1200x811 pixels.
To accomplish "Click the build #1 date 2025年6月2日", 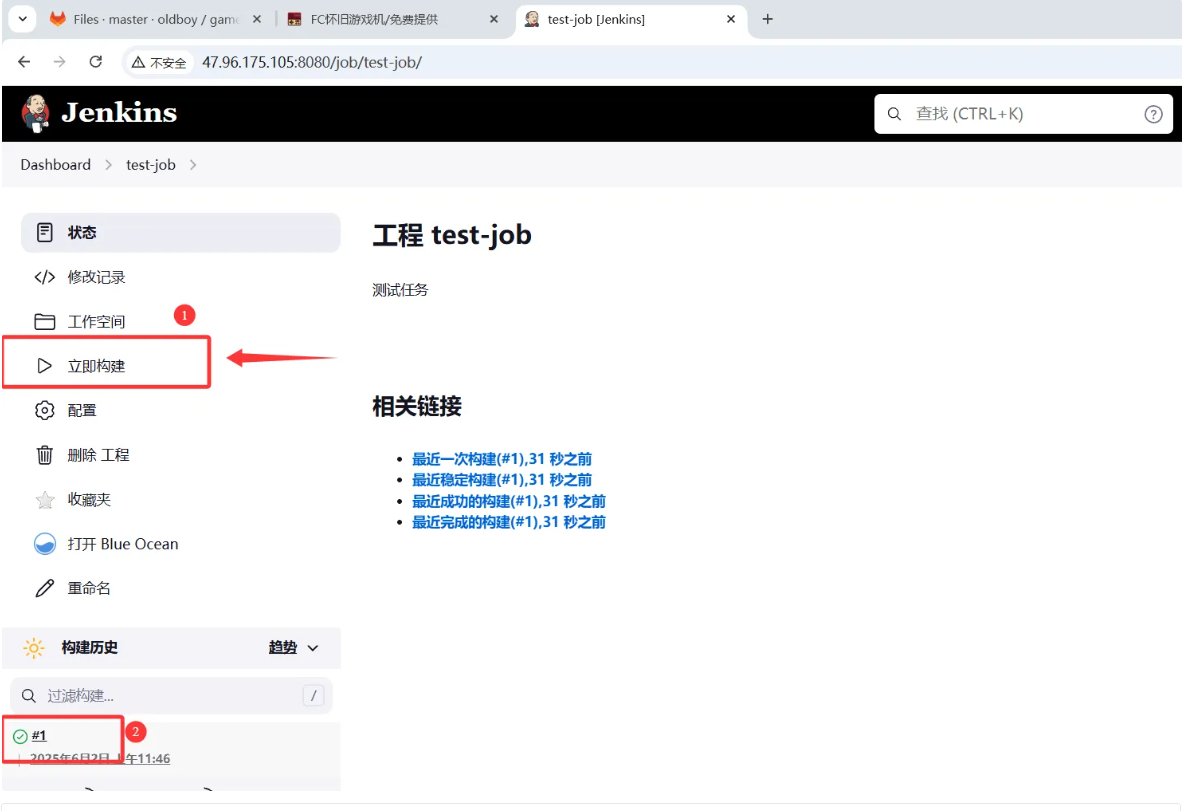I will tap(100, 759).
